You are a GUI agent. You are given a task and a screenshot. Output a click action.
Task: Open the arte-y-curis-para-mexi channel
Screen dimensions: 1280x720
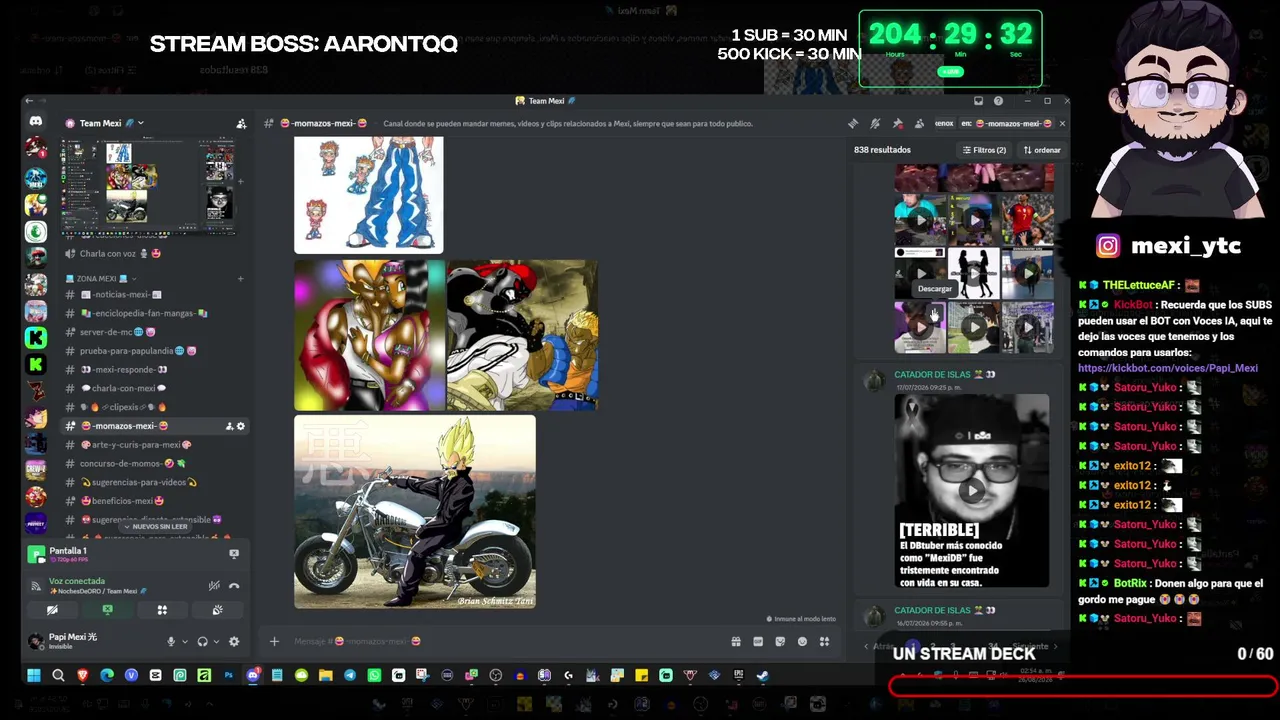[x=135, y=444]
